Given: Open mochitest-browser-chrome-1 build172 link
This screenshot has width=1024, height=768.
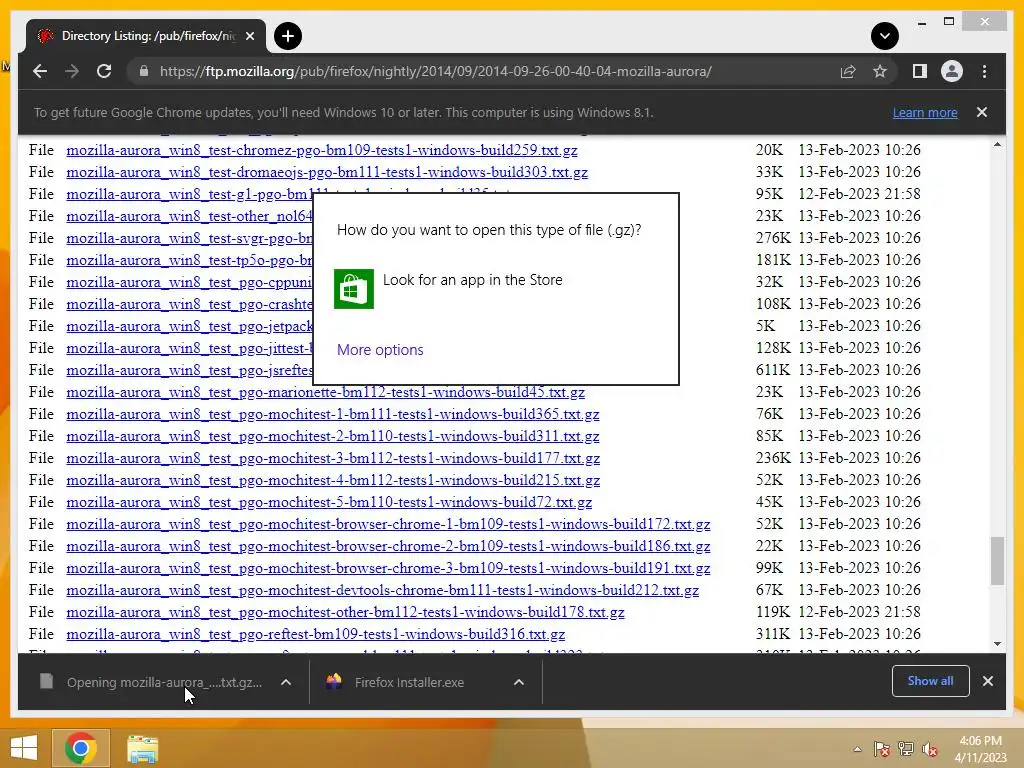Looking at the screenshot, I should 388,524.
